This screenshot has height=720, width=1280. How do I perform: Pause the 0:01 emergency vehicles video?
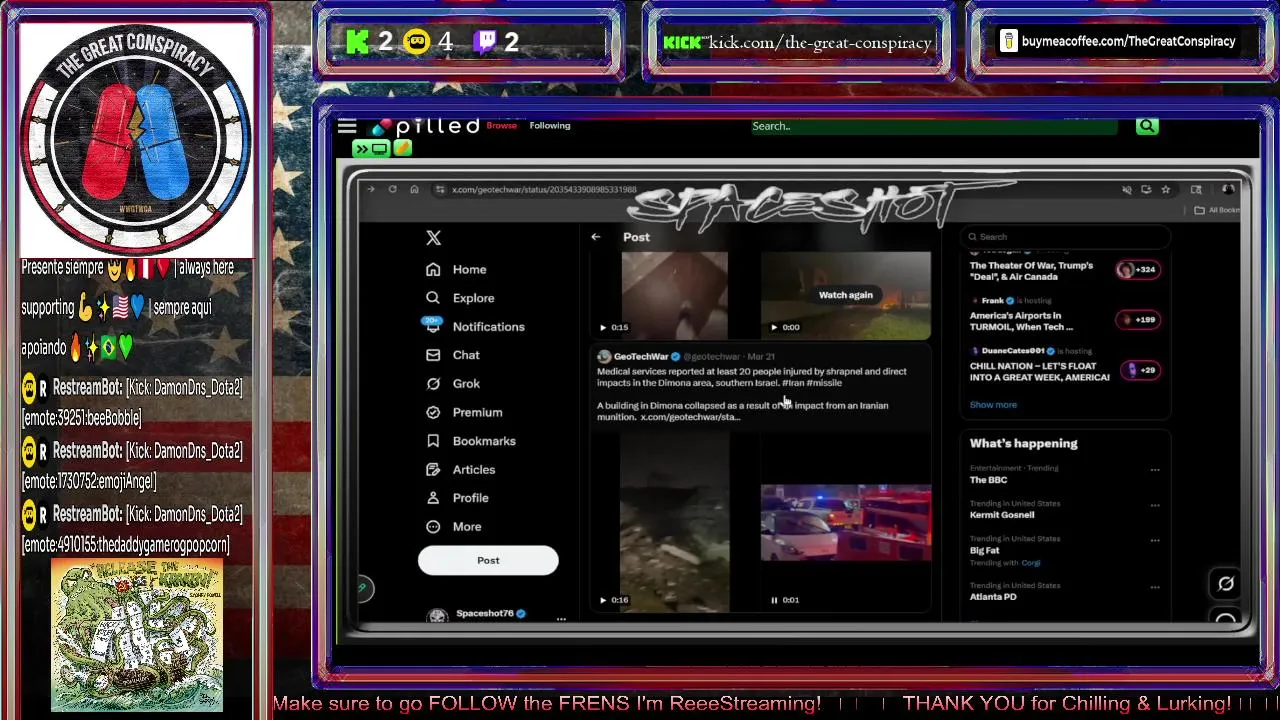point(774,600)
